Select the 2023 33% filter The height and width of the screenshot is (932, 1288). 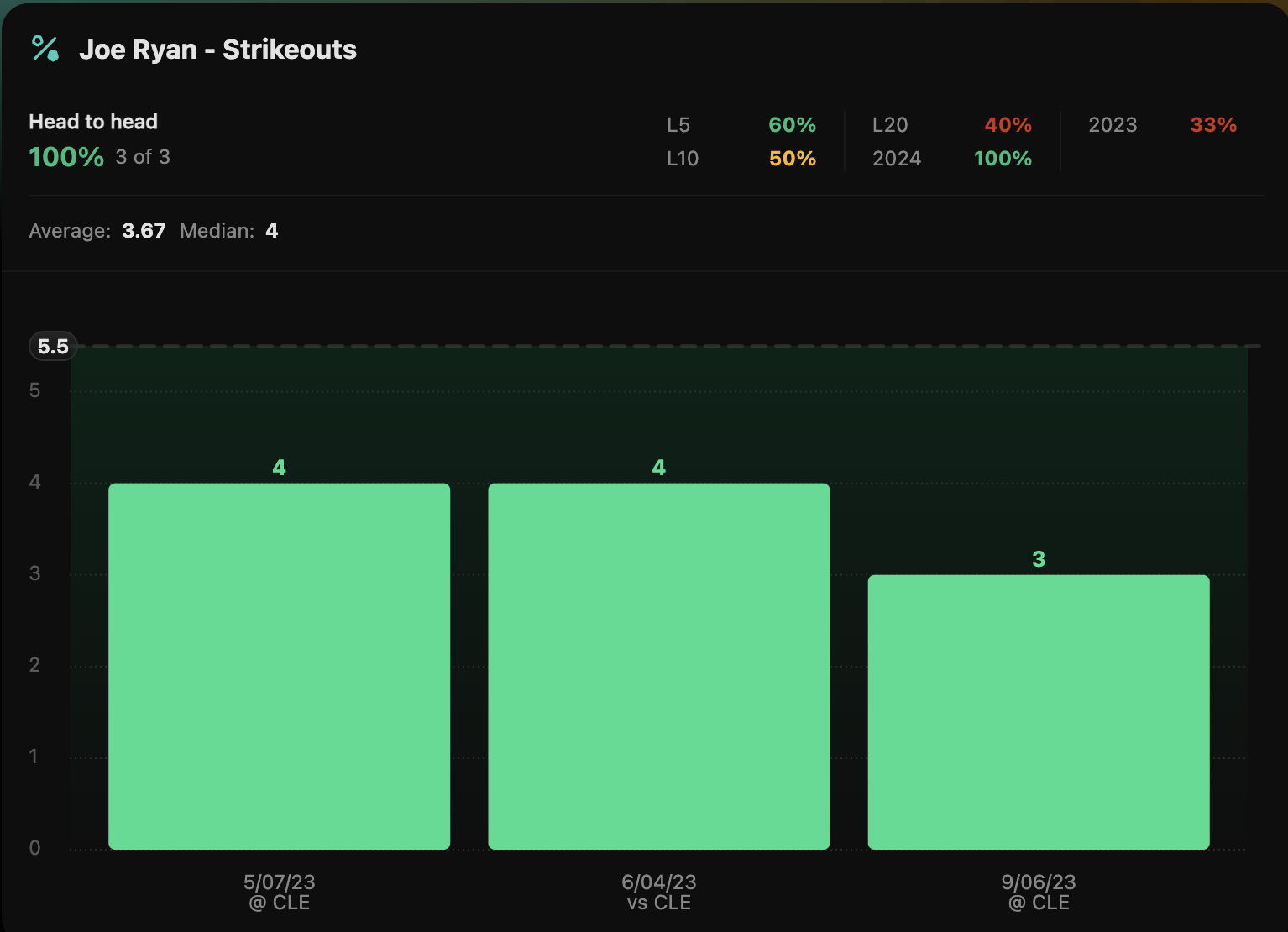(1162, 125)
